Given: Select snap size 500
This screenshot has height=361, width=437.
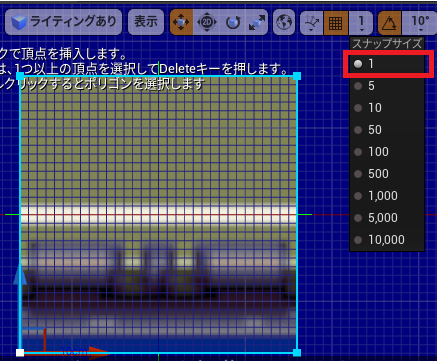Looking at the screenshot, I should pyautogui.click(x=387, y=174).
